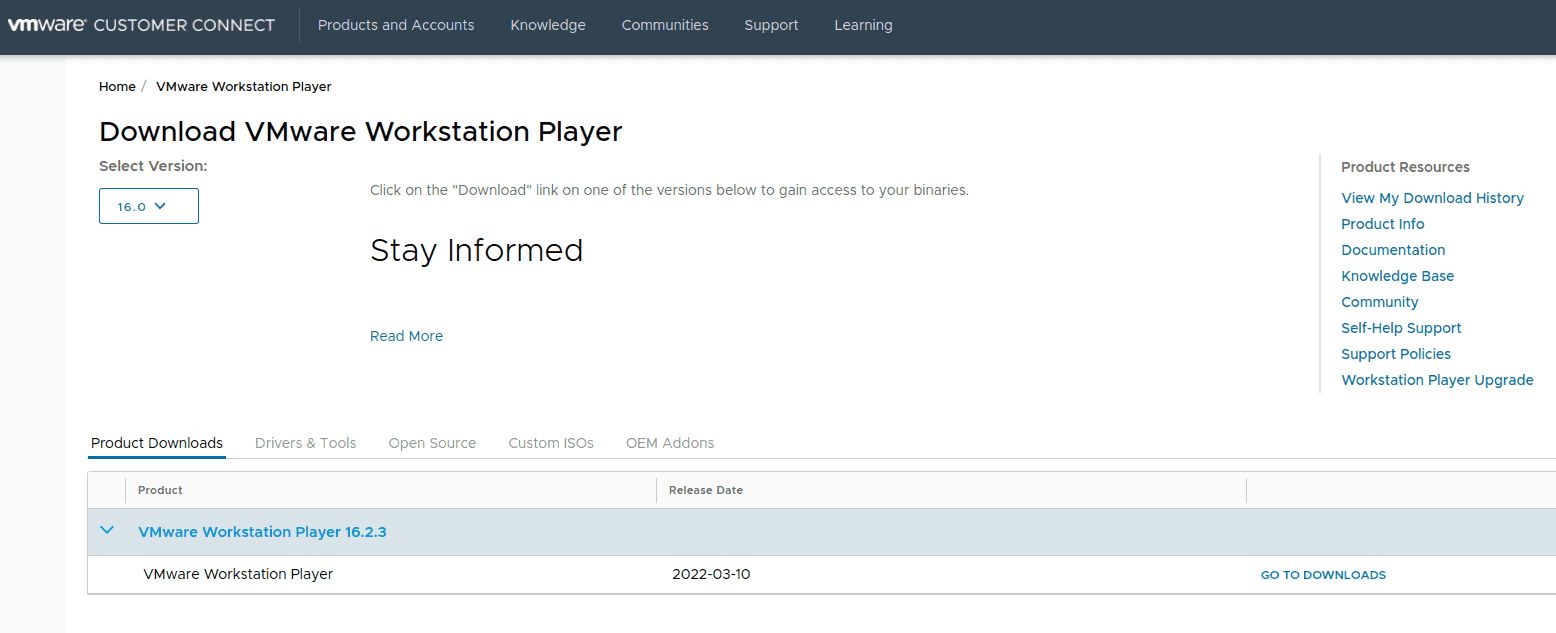Click the Download VMware Workstation Player heading

click(x=361, y=132)
